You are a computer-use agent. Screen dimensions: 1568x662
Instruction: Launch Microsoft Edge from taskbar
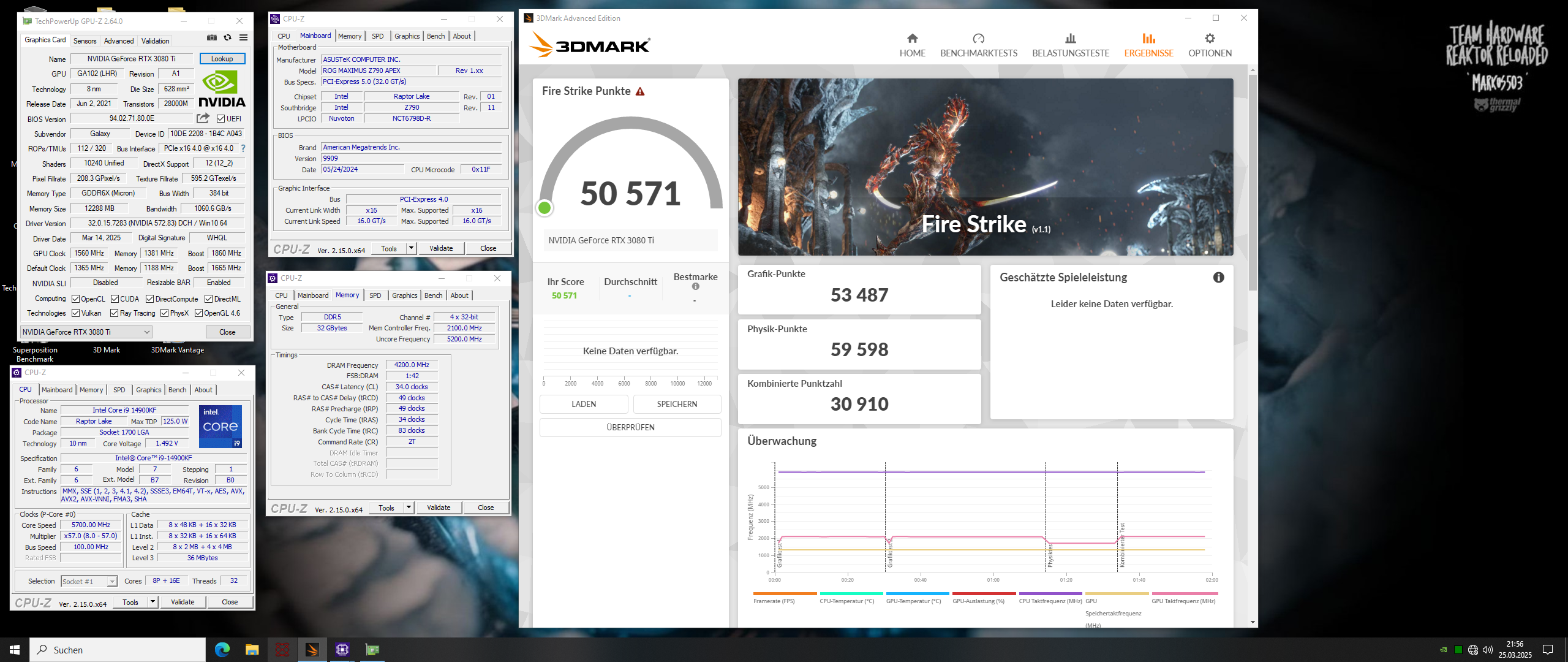point(222,650)
